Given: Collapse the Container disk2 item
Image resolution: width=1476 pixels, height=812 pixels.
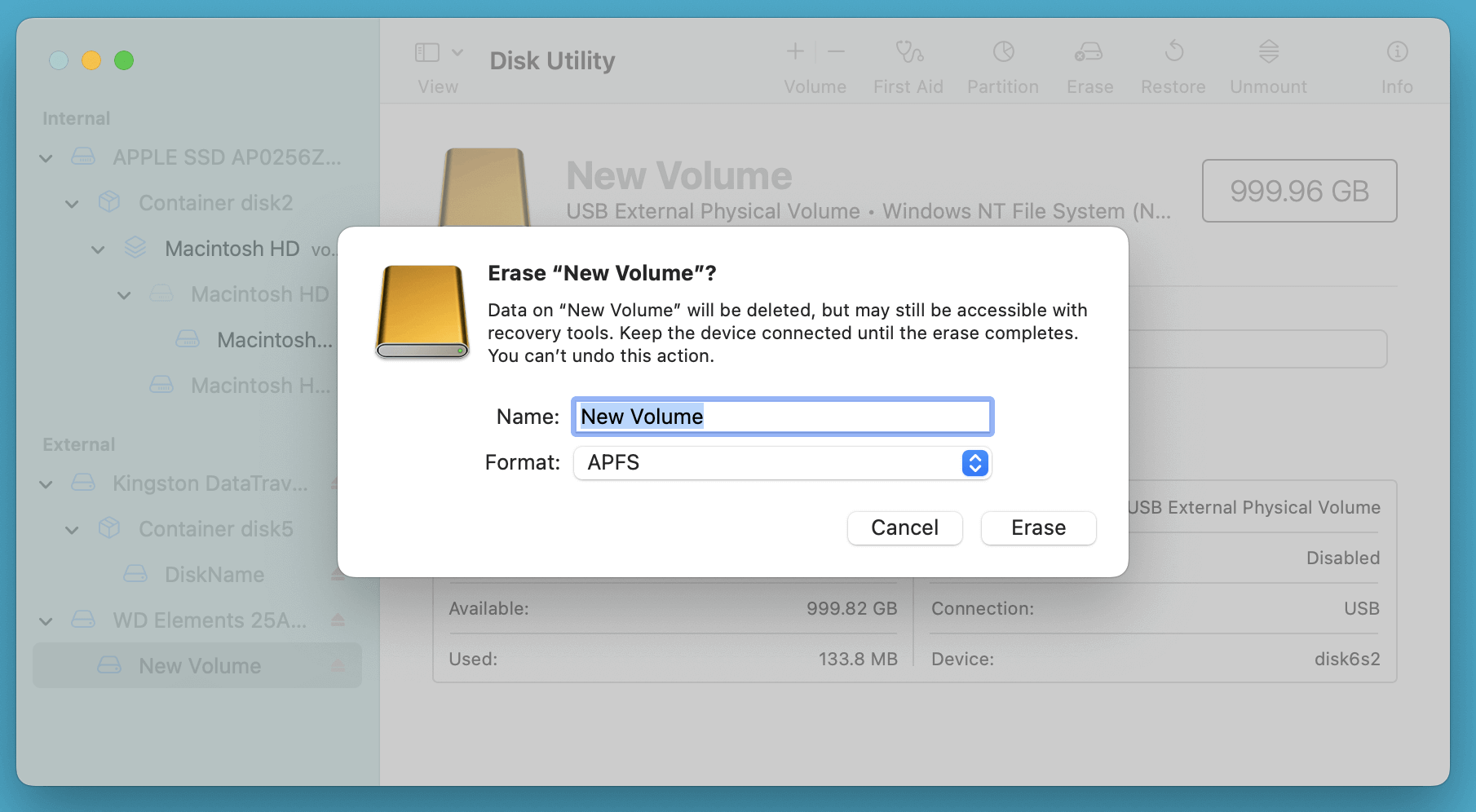Looking at the screenshot, I should click(72, 203).
